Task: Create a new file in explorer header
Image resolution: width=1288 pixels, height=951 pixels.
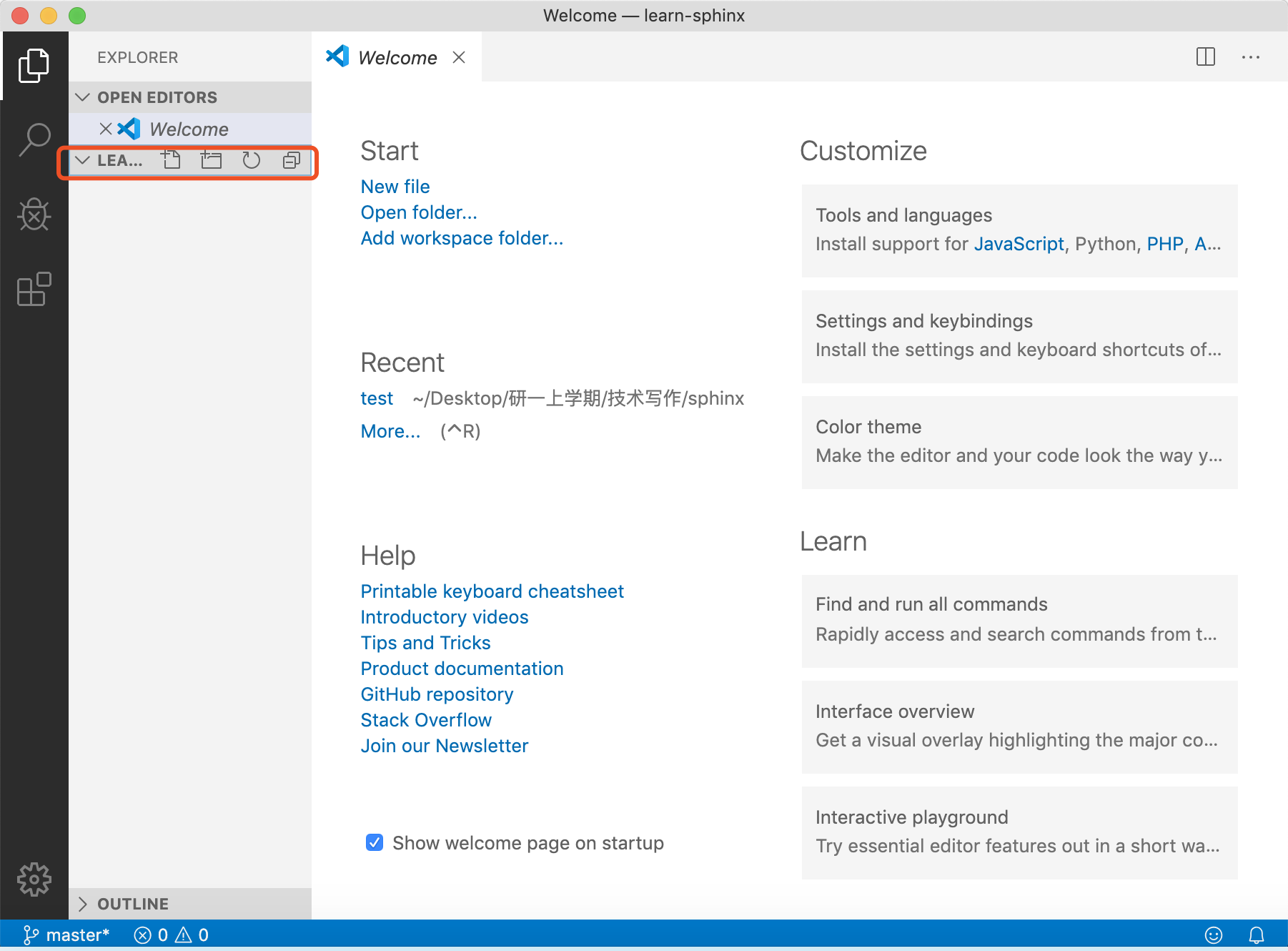Action: coord(171,160)
